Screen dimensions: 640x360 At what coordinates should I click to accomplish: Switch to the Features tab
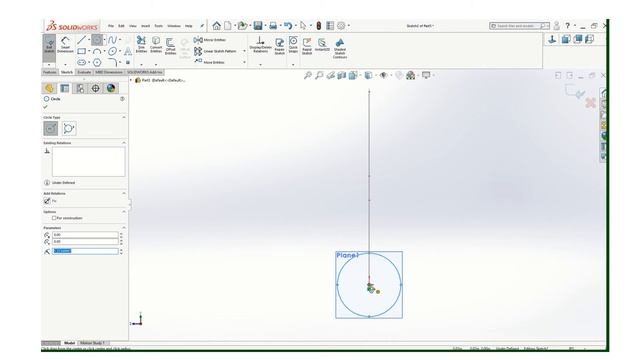coord(50,72)
